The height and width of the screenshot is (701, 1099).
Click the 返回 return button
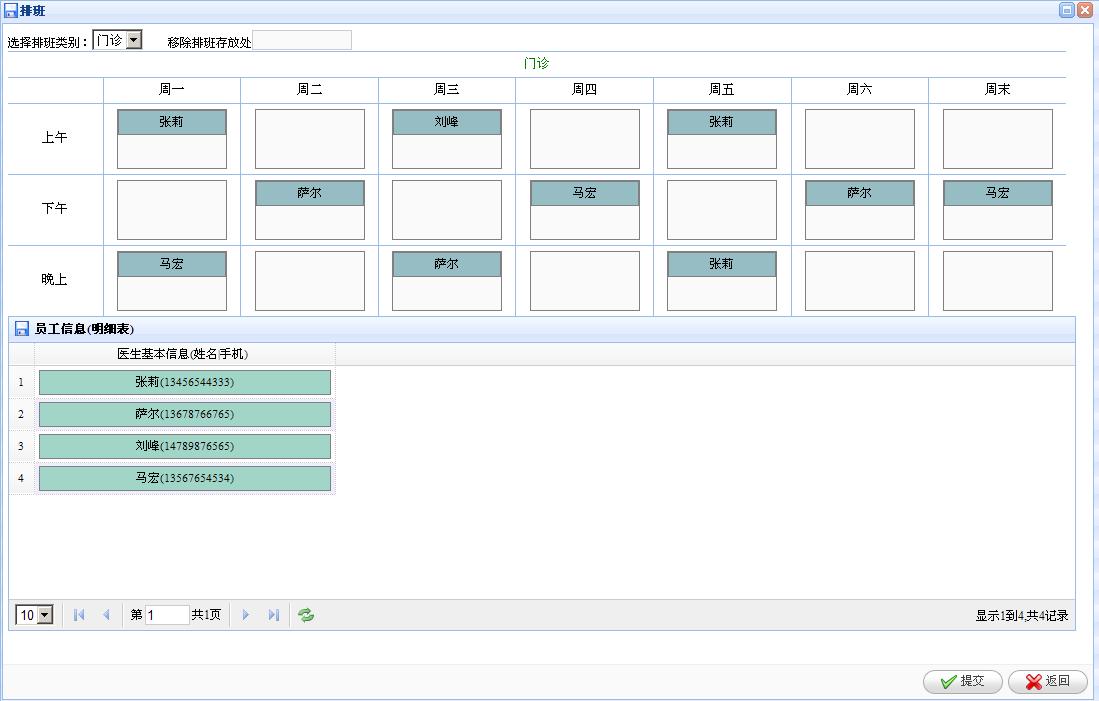1048,681
